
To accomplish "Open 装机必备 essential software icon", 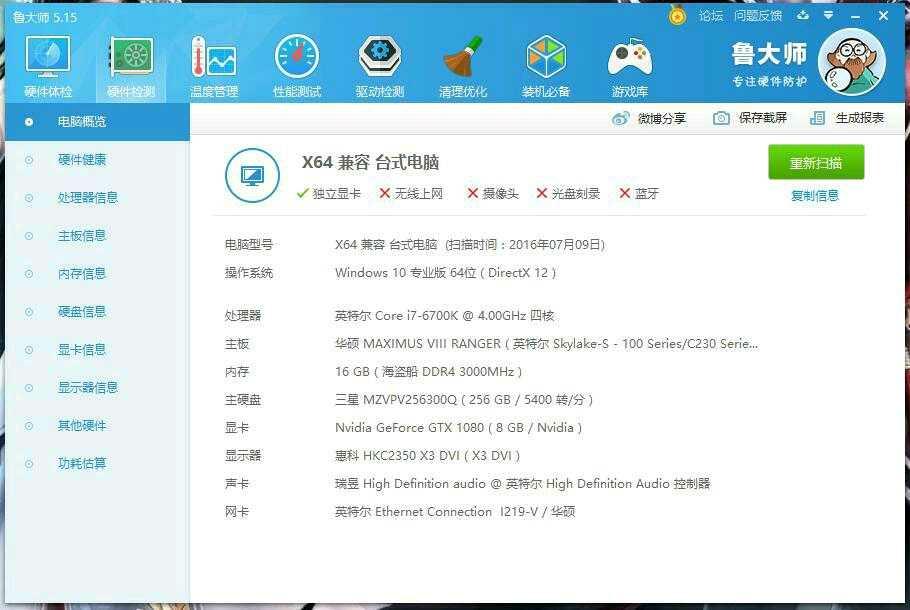I will click(546, 65).
